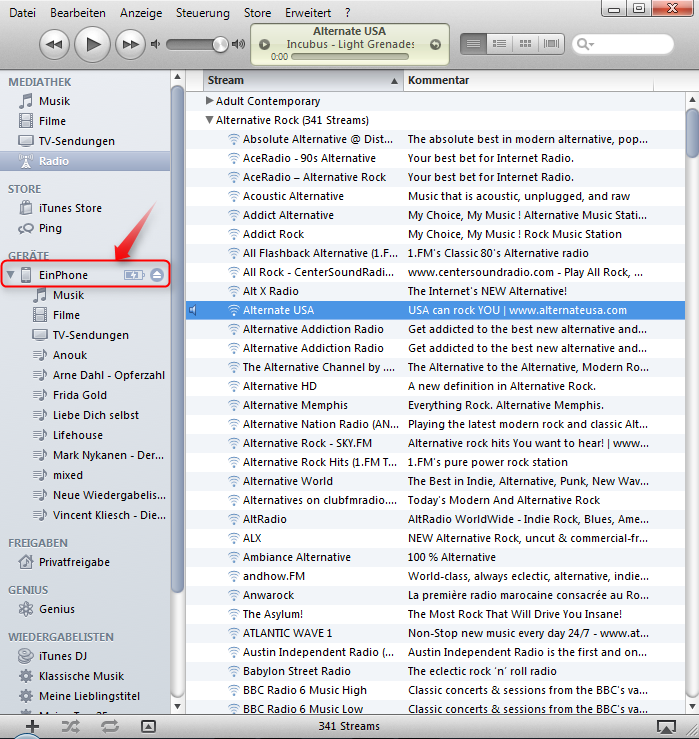Select Ping in the Store section
The image size is (699, 739).
(x=50, y=228)
